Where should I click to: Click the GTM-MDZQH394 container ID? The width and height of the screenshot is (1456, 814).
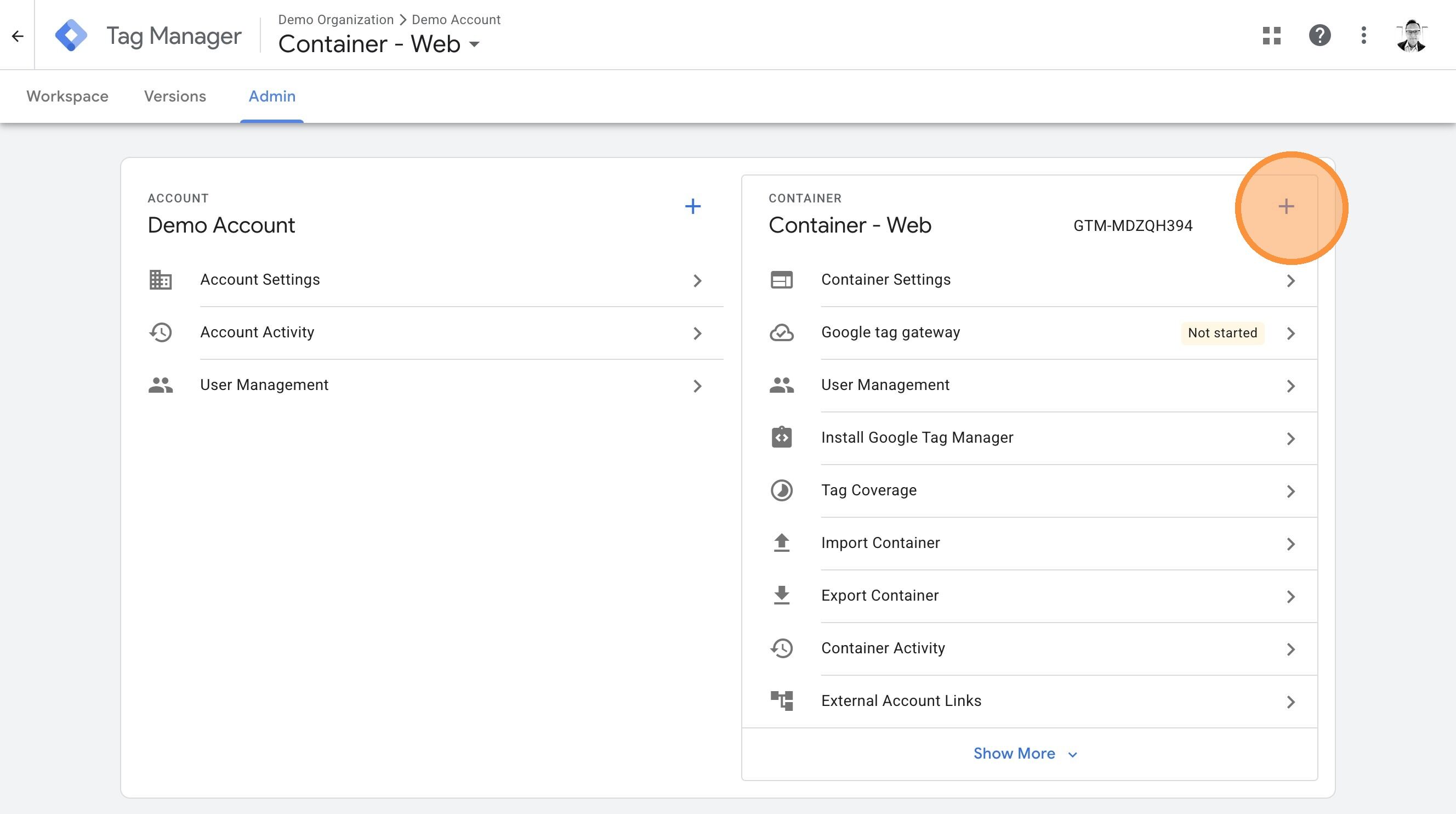coord(1133,225)
